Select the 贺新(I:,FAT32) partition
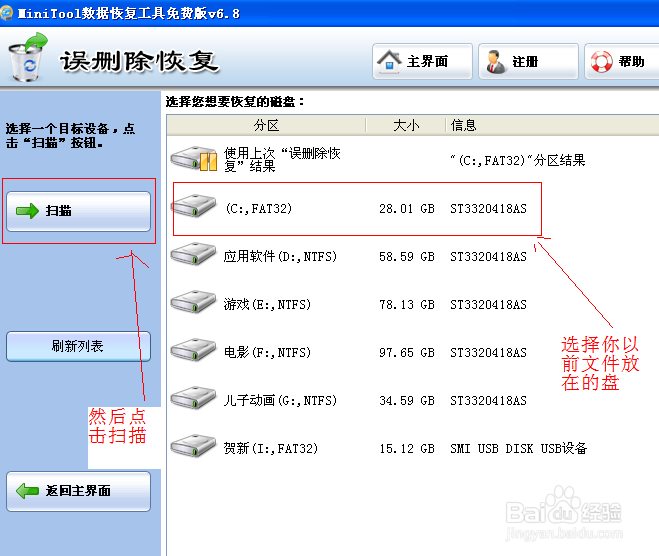The image size is (659, 556). [x=271, y=448]
